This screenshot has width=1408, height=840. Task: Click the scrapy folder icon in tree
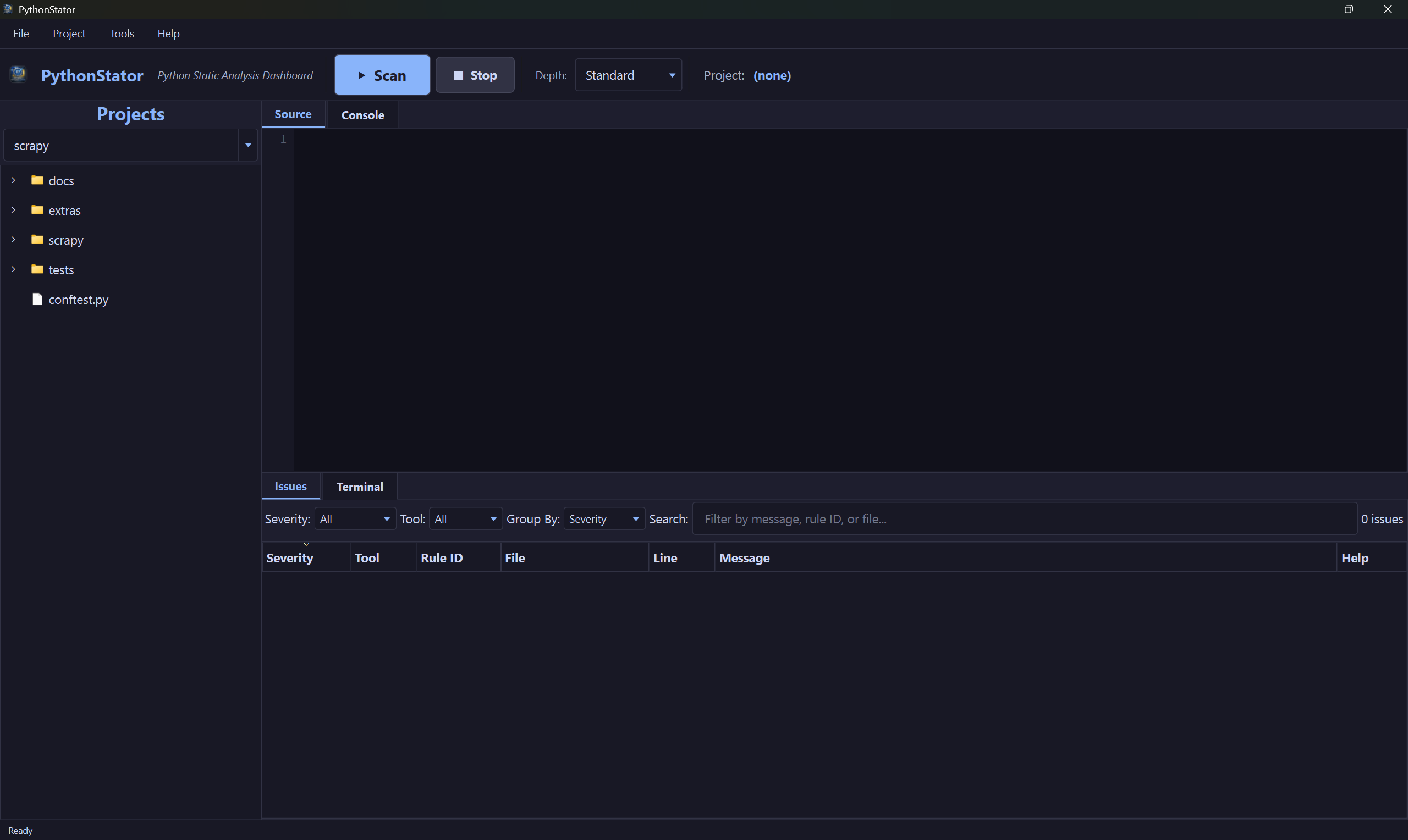[37, 240]
